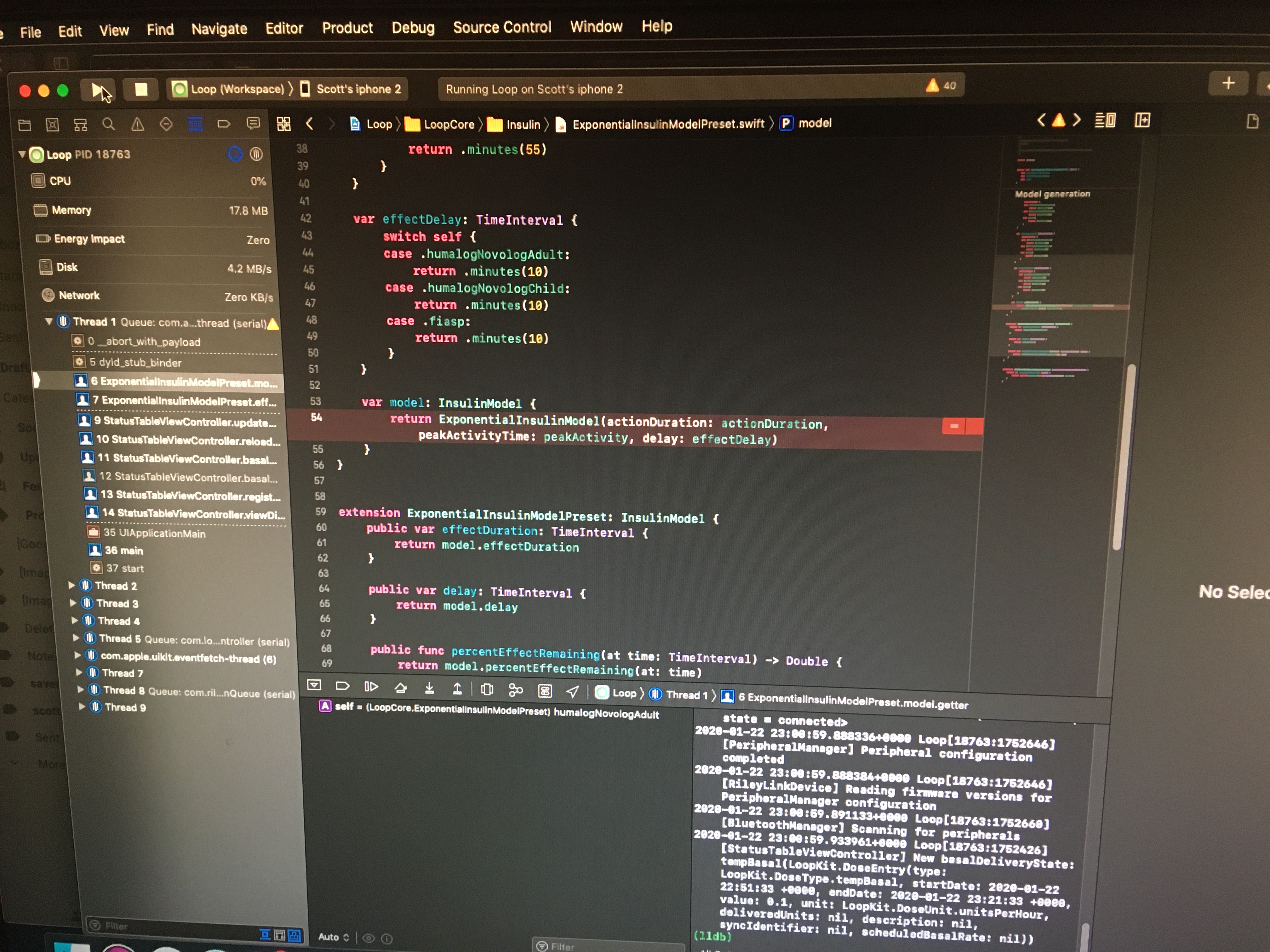Viewport: 1270px width, 952px height.
Task: Open the Report navigator icon
Action: pyautogui.click(x=253, y=123)
